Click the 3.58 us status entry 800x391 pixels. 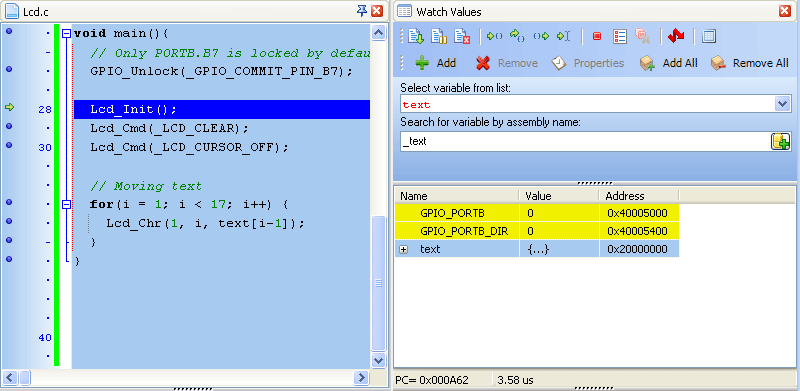click(515, 380)
